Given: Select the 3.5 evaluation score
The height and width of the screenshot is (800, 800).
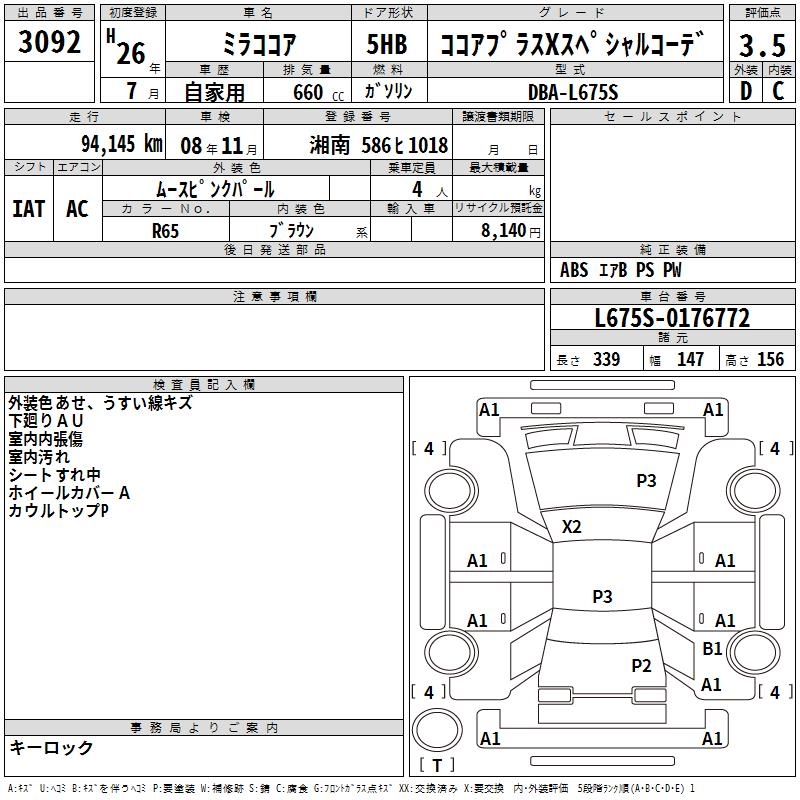Looking at the screenshot, I should [x=760, y=46].
